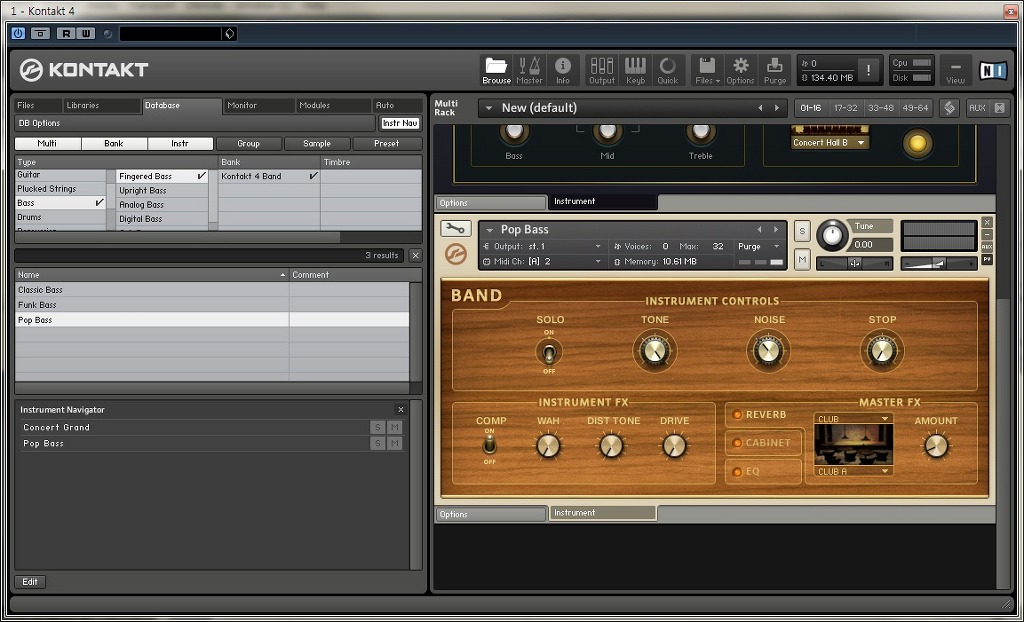The image size is (1024, 622).
Task: Click the AMOUNT knob in Master FX
Action: 936,446
